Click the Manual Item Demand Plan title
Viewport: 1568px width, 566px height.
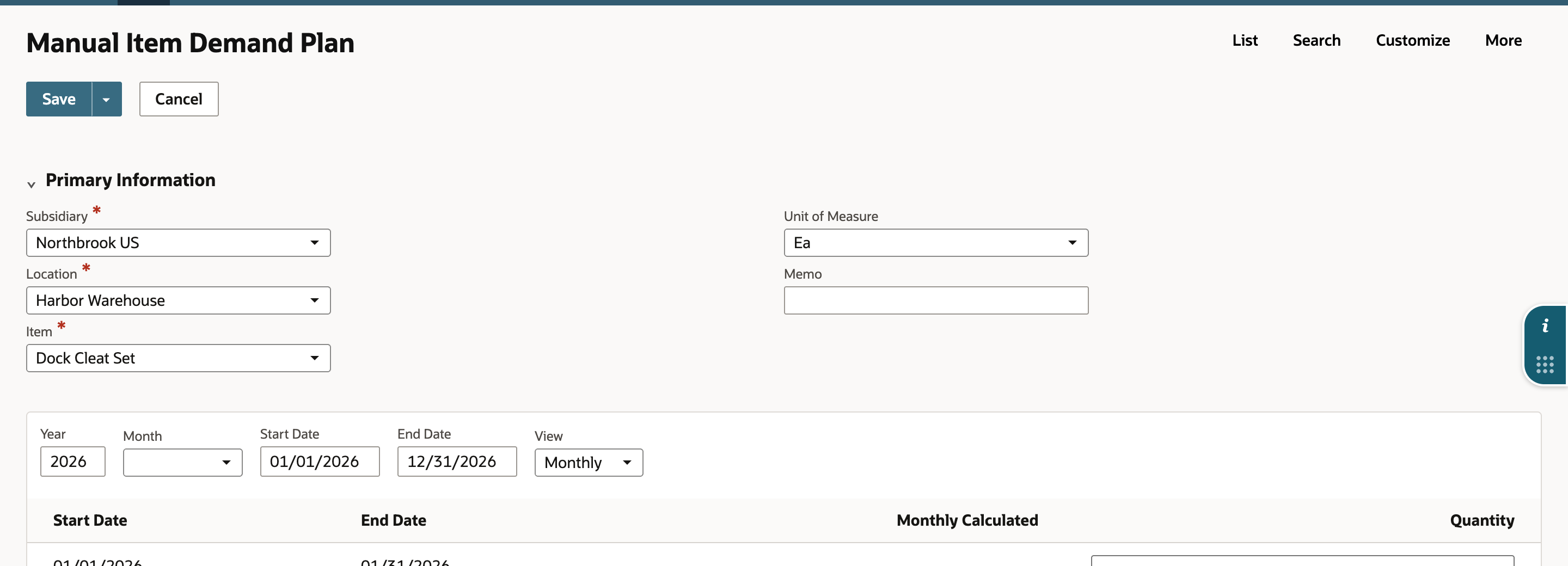[x=191, y=43]
